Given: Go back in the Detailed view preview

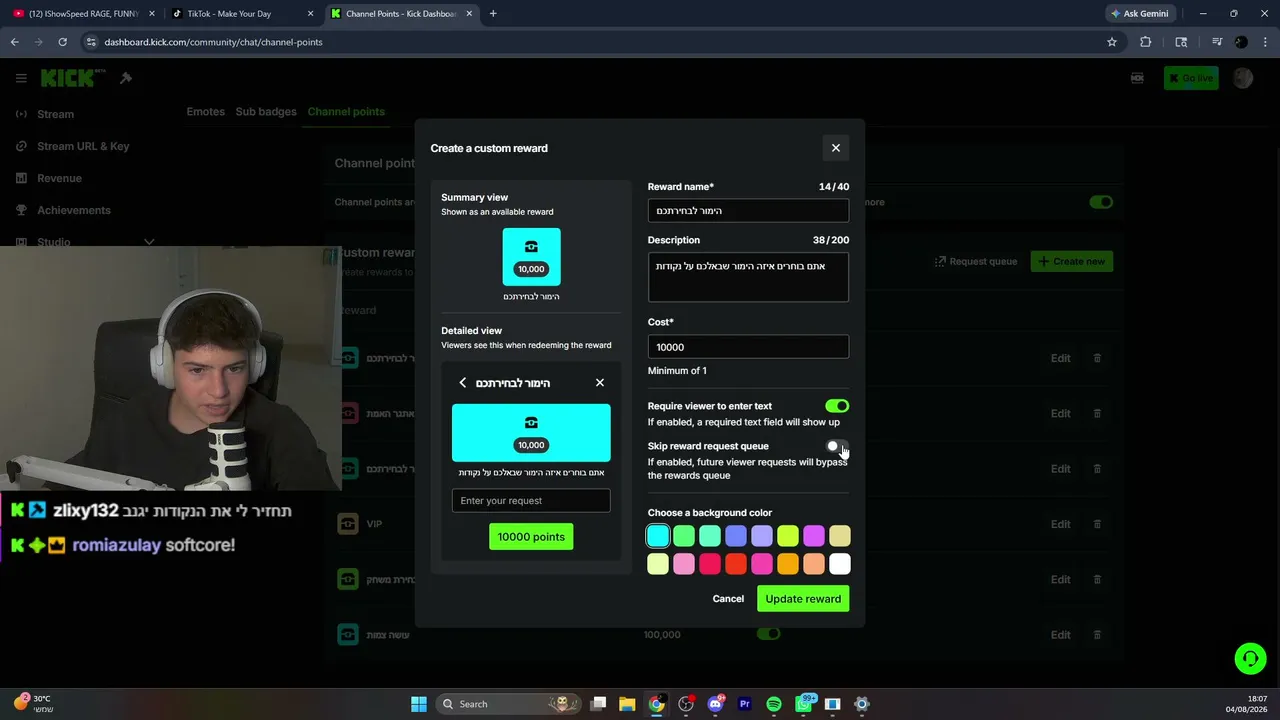Looking at the screenshot, I should pos(462,383).
